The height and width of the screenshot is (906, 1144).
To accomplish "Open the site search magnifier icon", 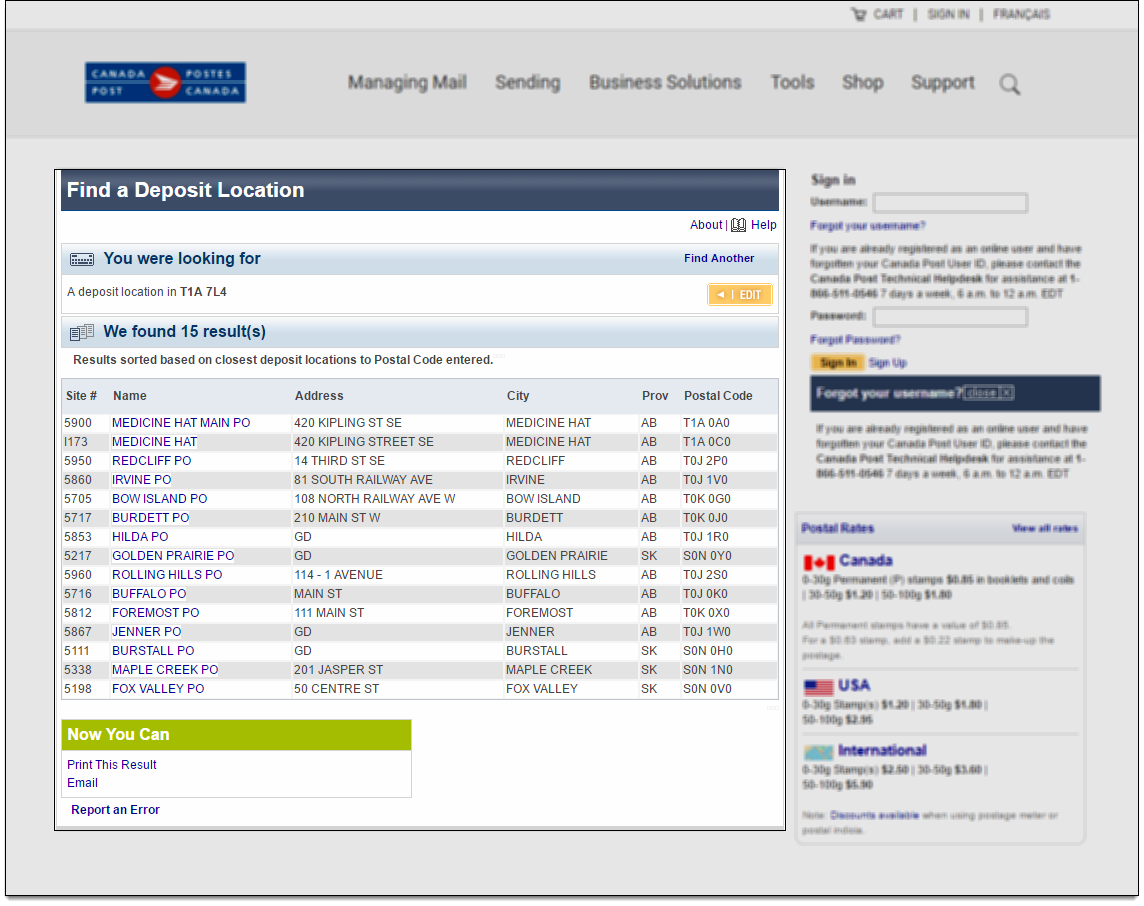I will point(1010,85).
